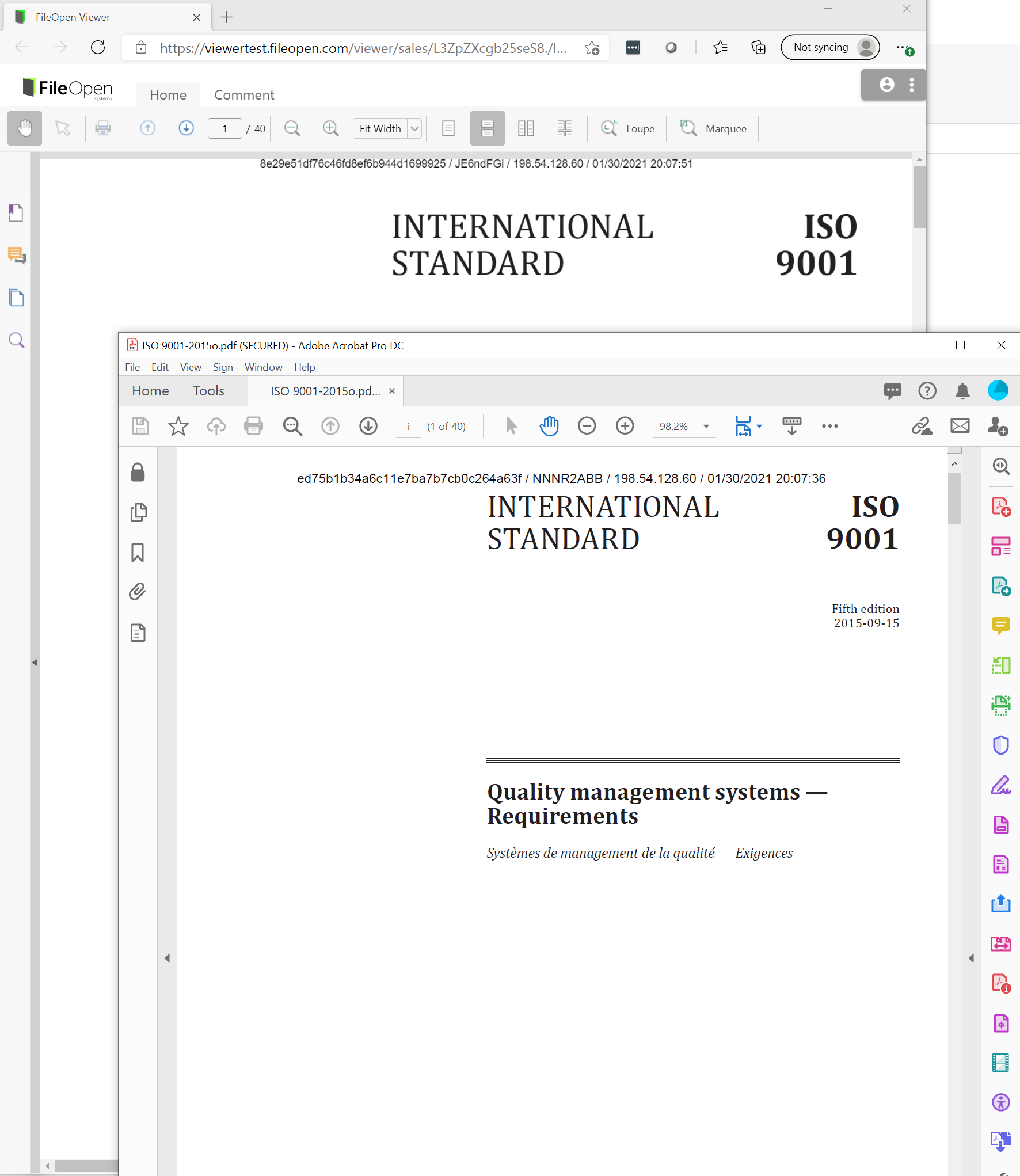Print the file from Acrobat toolbar

coord(253,427)
